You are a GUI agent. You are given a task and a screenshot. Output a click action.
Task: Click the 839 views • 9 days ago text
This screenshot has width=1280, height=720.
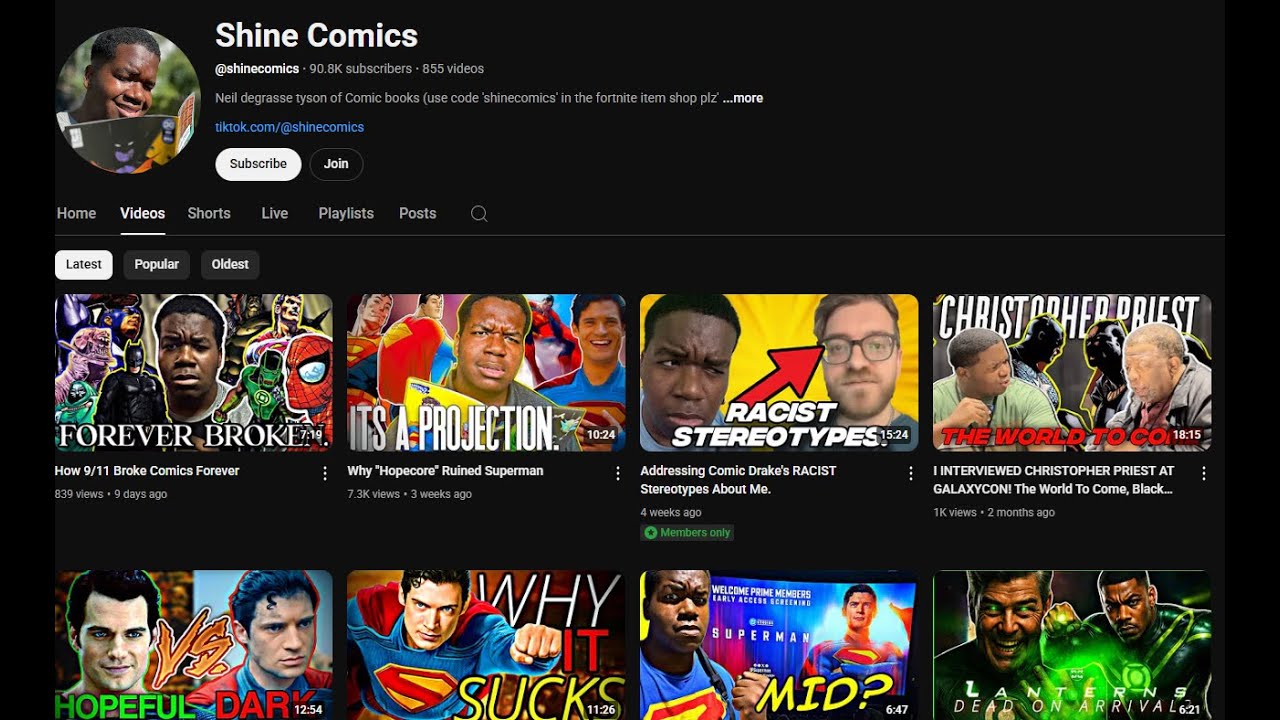pyautogui.click(x=111, y=494)
